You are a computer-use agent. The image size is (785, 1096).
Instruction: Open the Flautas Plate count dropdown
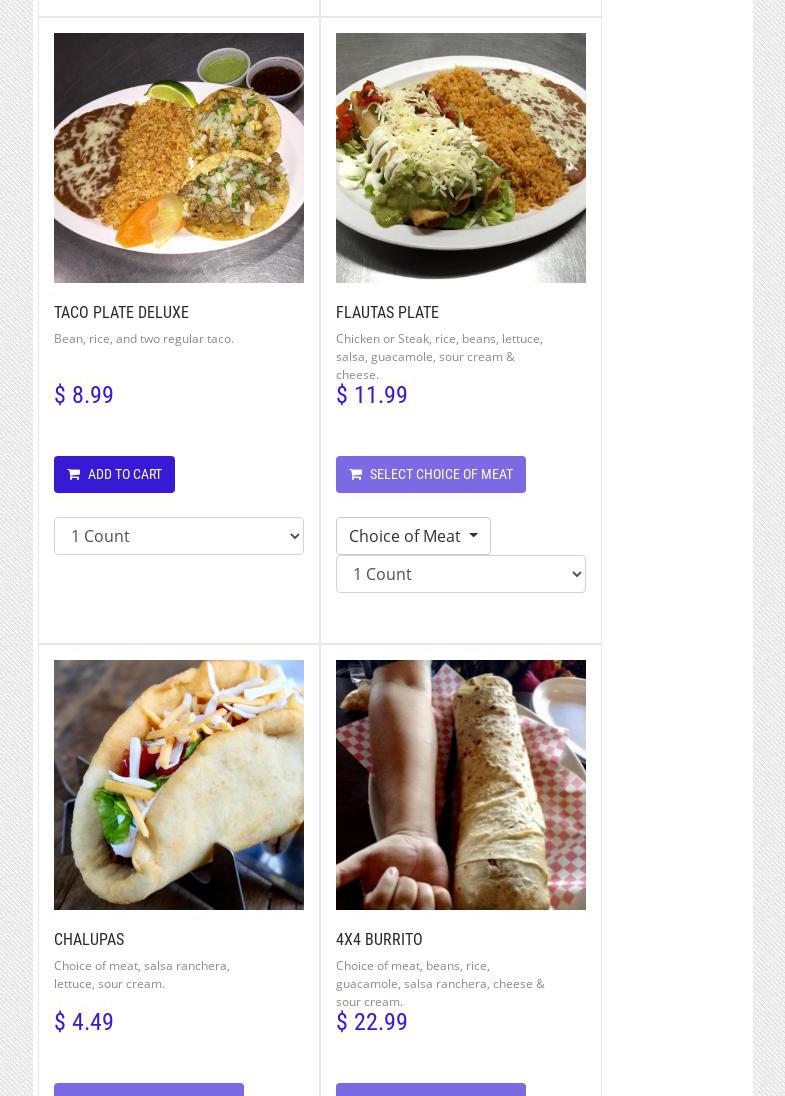pyautogui.click(x=461, y=574)
